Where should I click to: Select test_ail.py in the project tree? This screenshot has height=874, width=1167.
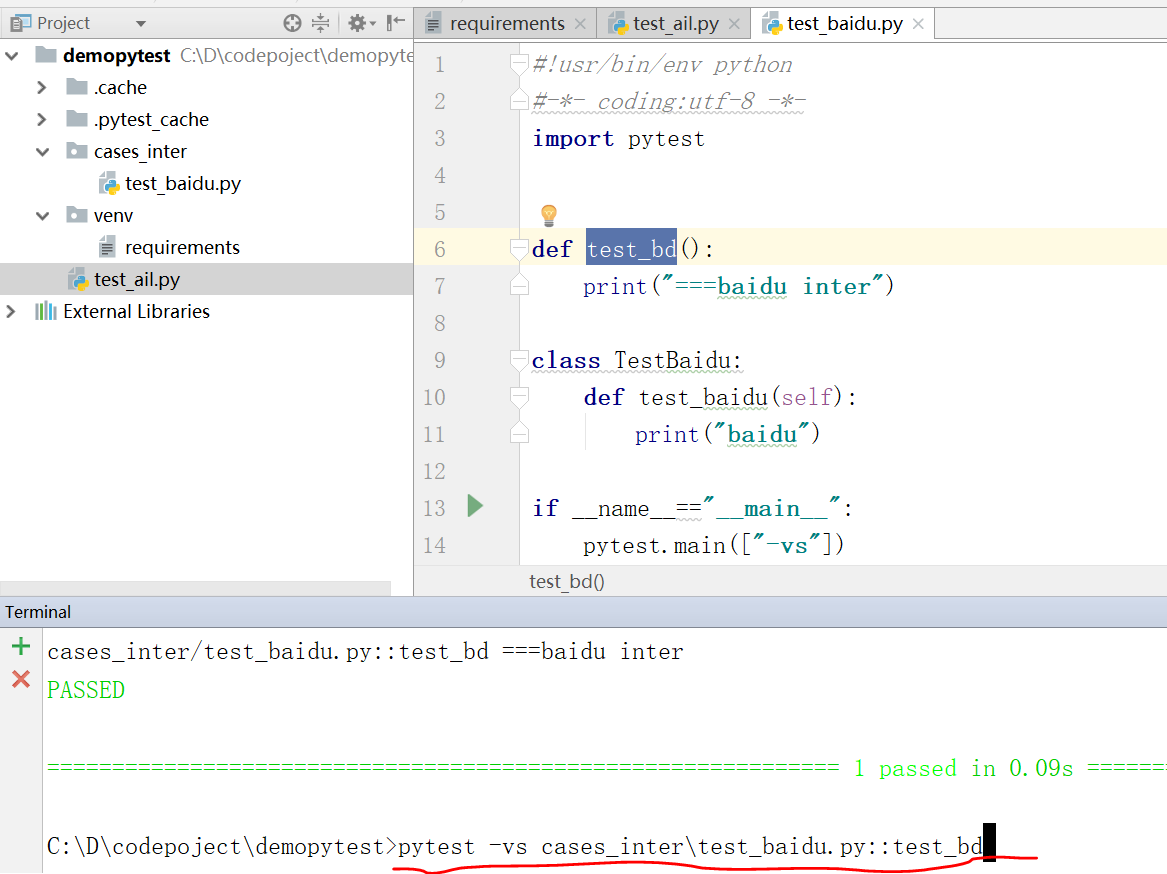[x=137, y=280]
